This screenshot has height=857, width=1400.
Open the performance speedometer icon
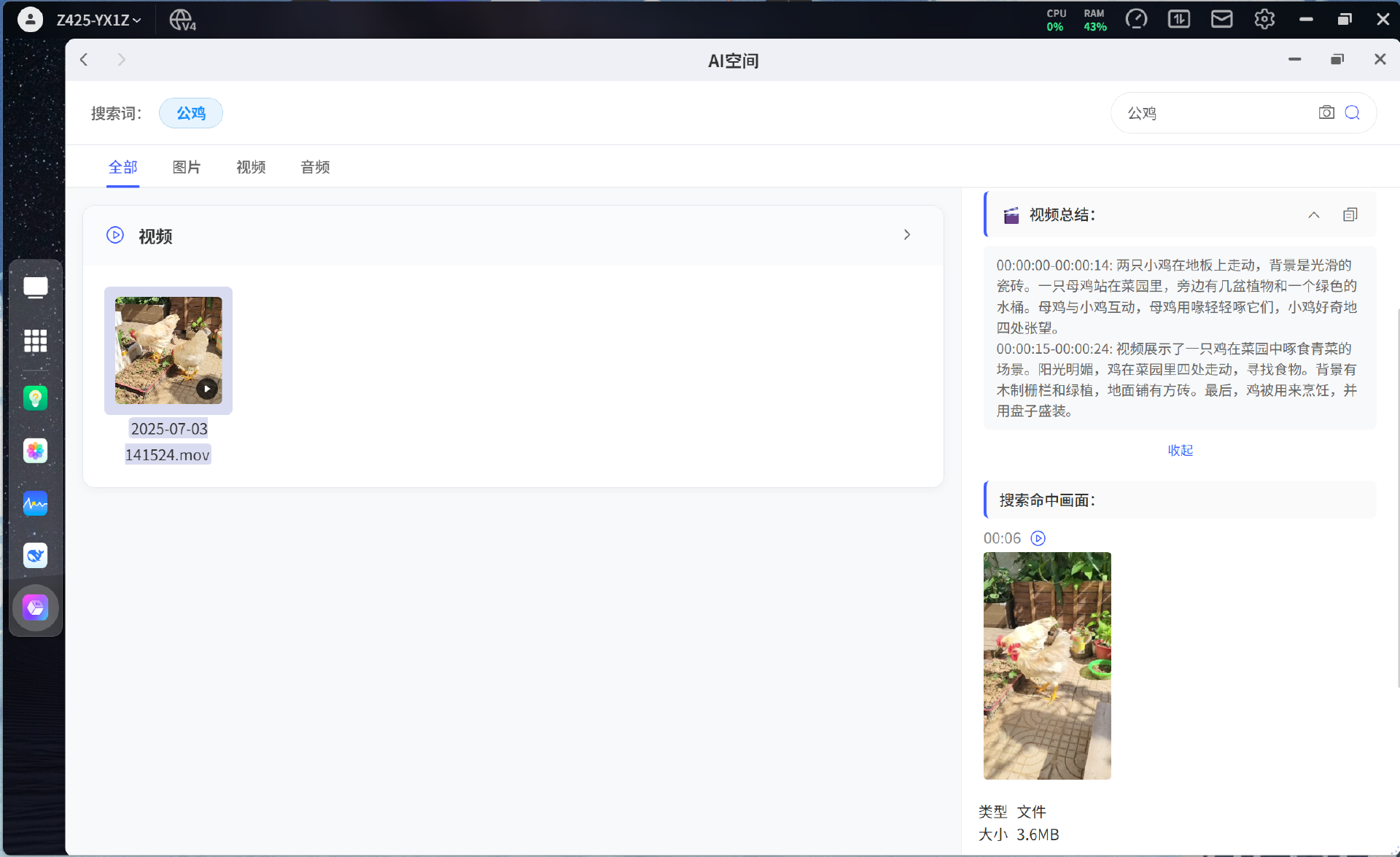pyautogui.click(x=1136, y=20)
